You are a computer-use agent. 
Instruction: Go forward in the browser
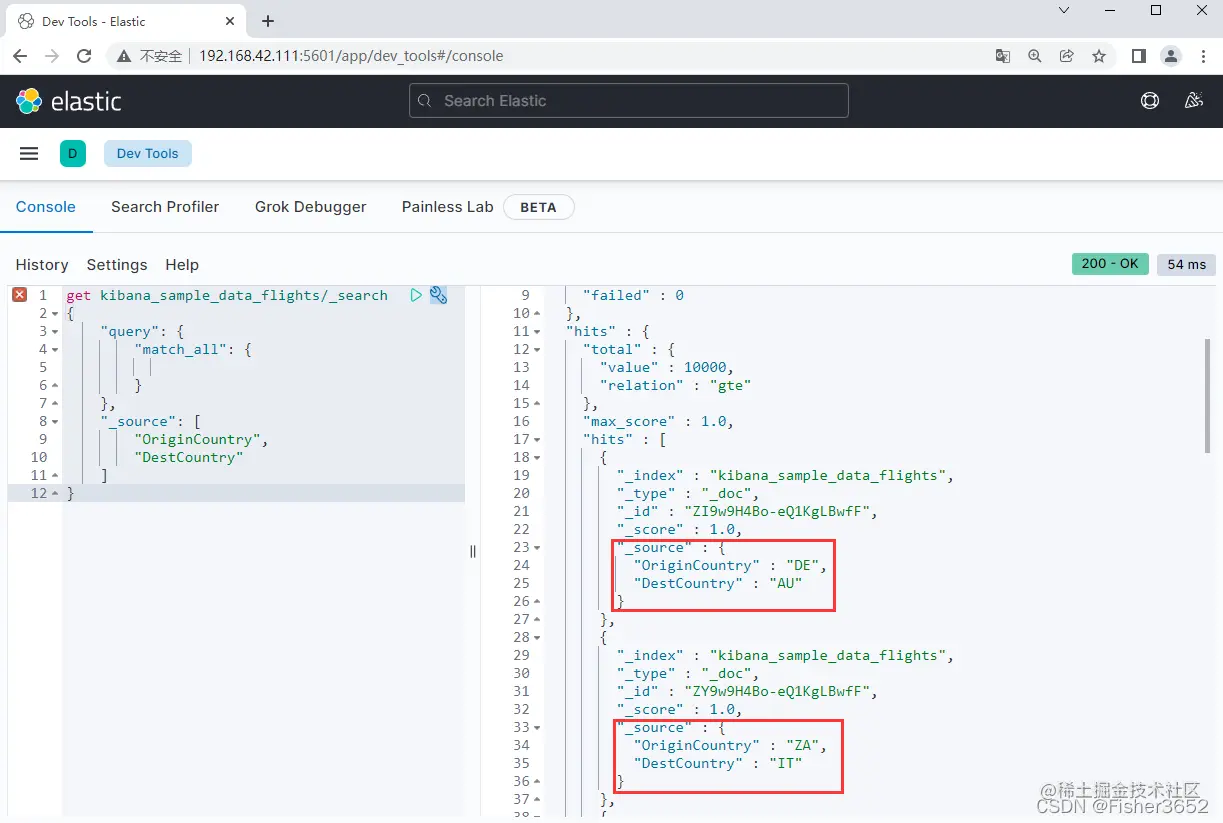52,56
